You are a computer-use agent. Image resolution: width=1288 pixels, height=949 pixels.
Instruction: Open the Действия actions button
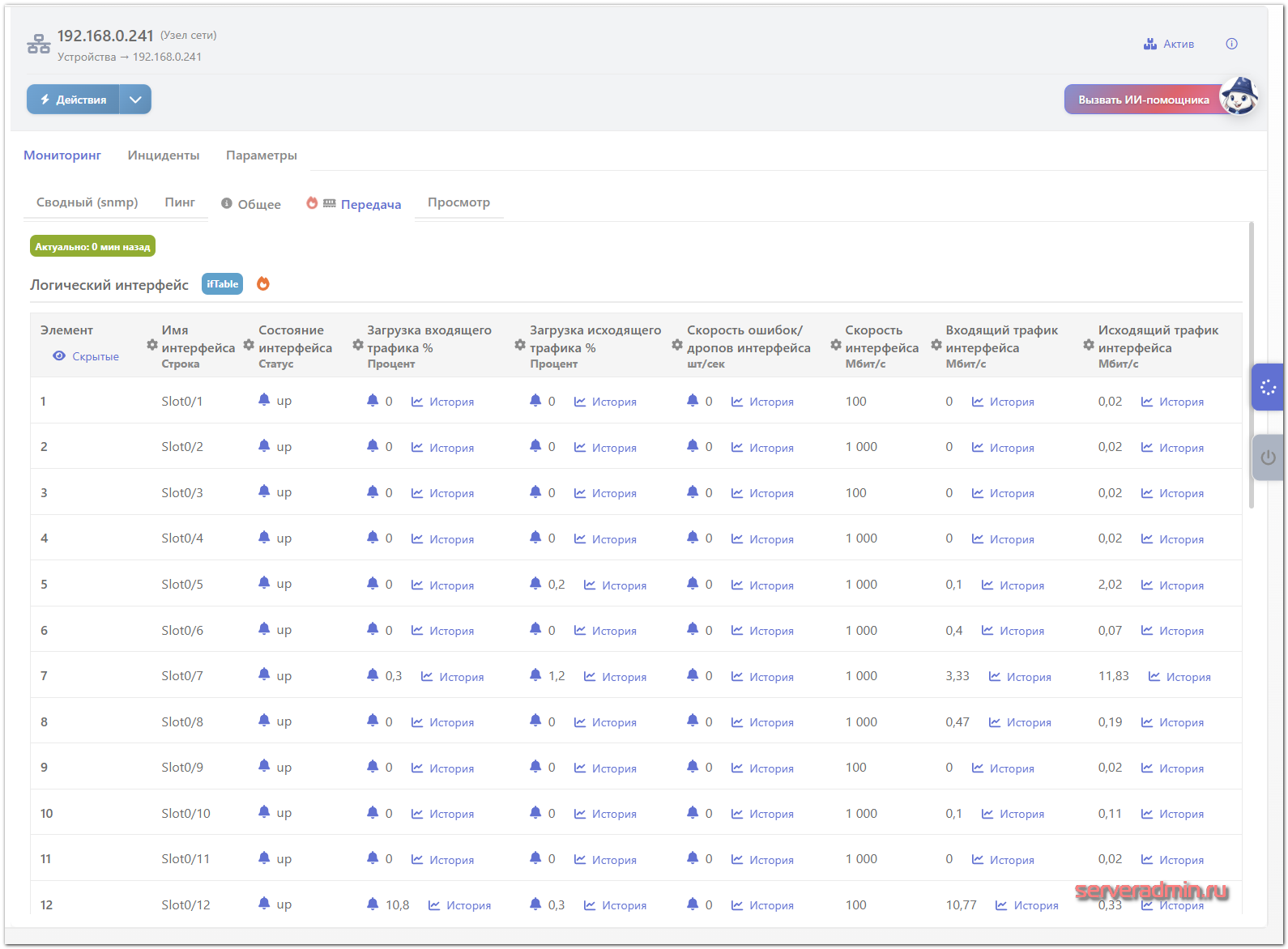[x=74, y=100]
